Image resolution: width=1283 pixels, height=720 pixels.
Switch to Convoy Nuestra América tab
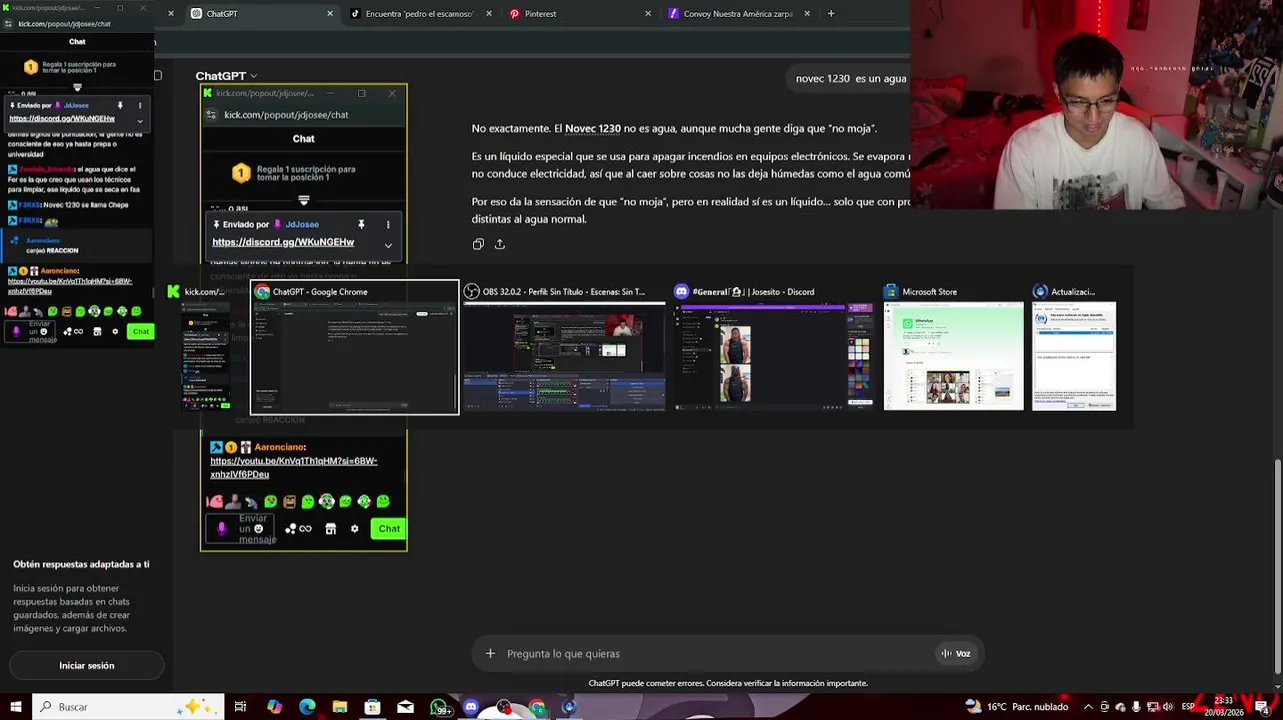[x=736, y=14]
